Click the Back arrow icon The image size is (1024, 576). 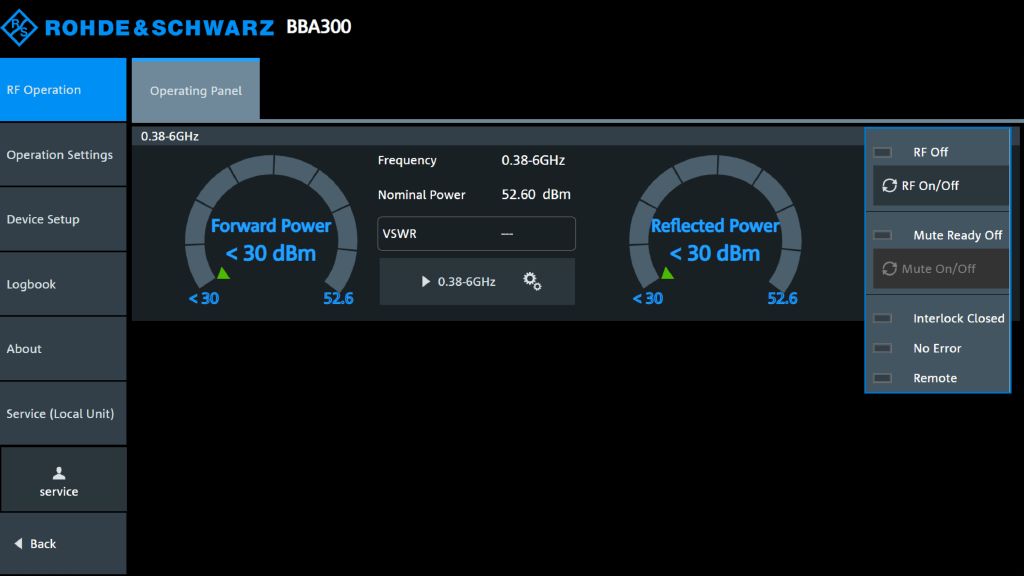pos(19,544)
